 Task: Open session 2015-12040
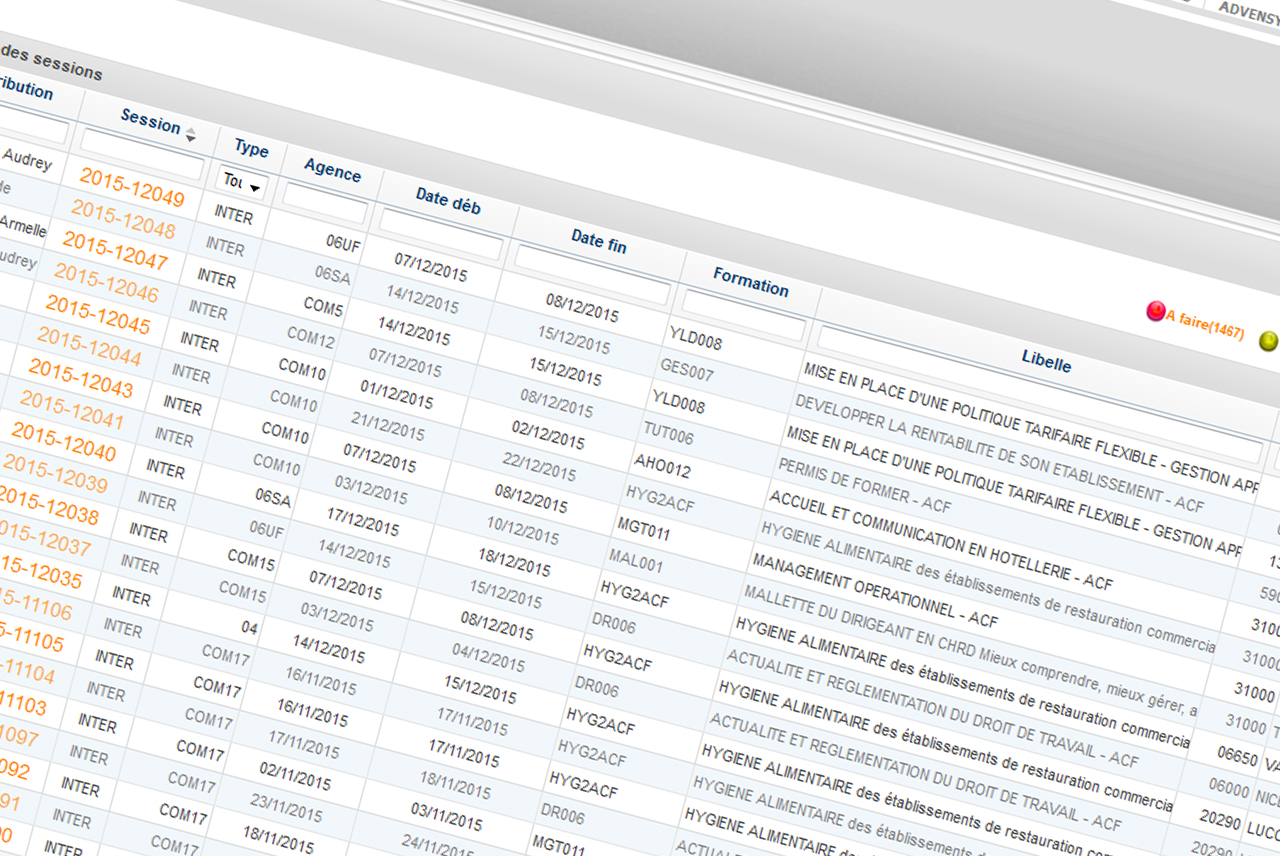pyautogui.click(x=63, y=443)
